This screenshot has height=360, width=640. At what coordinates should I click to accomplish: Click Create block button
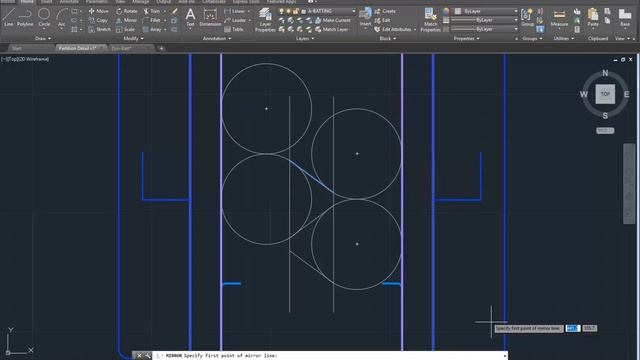tap(384, 11)
